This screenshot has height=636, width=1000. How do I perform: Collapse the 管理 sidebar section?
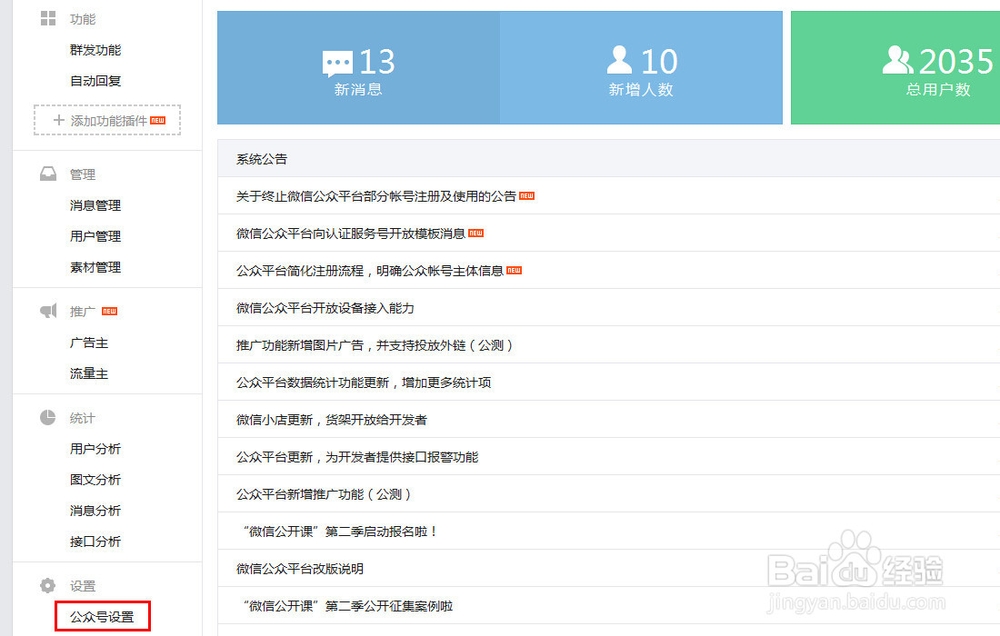click(x=81, y=174)
